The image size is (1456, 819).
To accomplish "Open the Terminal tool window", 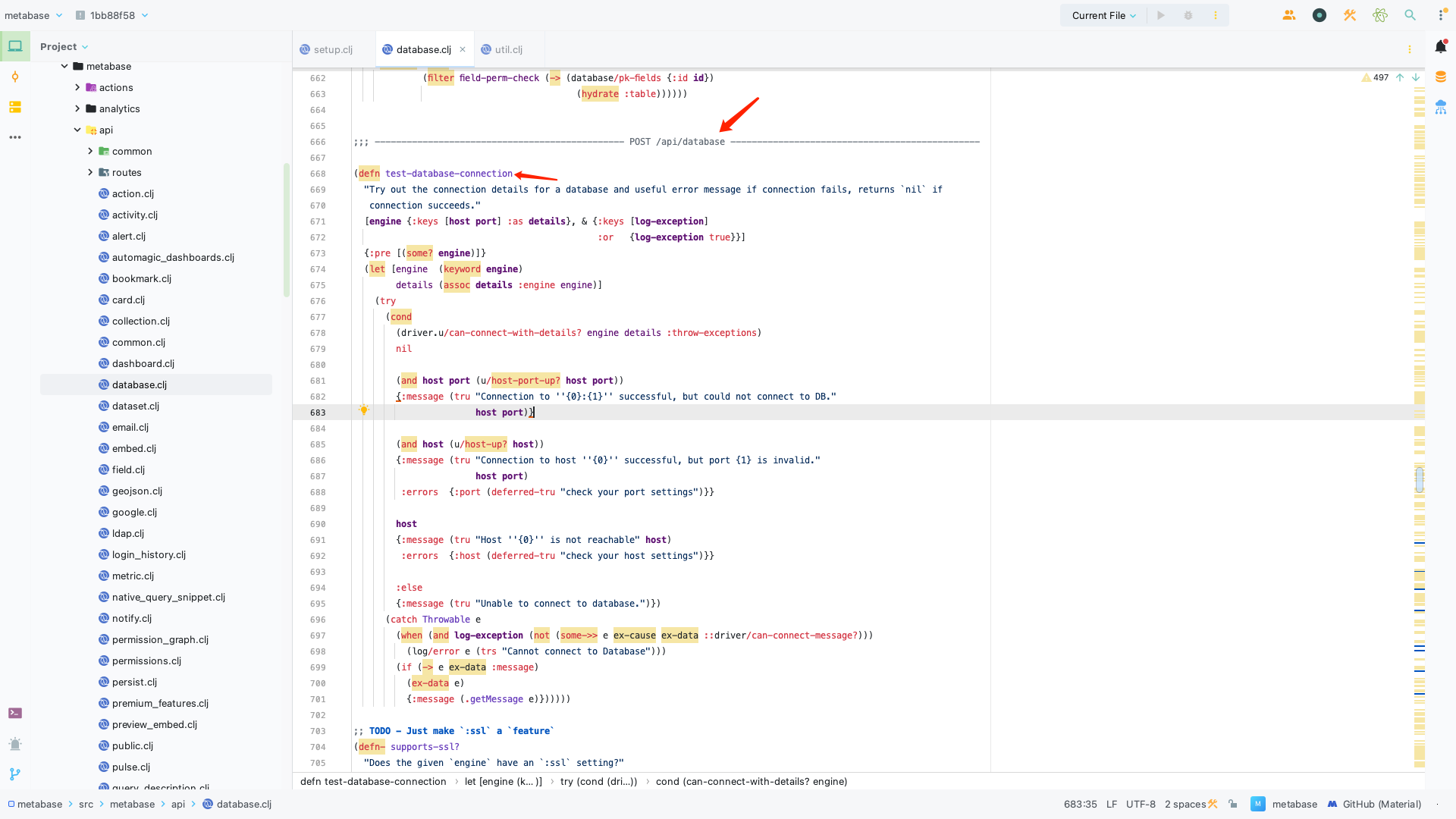I will click(x=15, y=713).
